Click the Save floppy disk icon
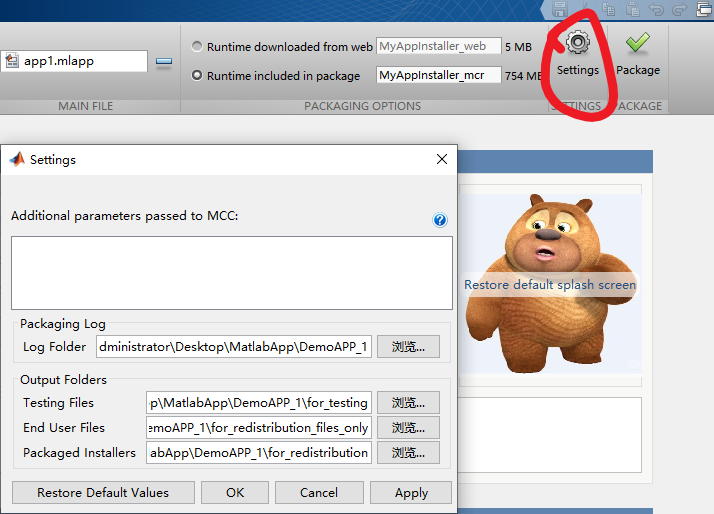Viewport: 714px width, 514px height. [560, 9]
